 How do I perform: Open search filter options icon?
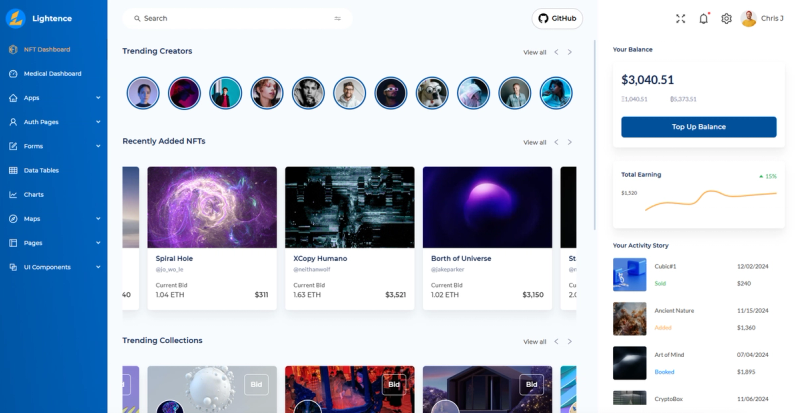tap(337, 18)
